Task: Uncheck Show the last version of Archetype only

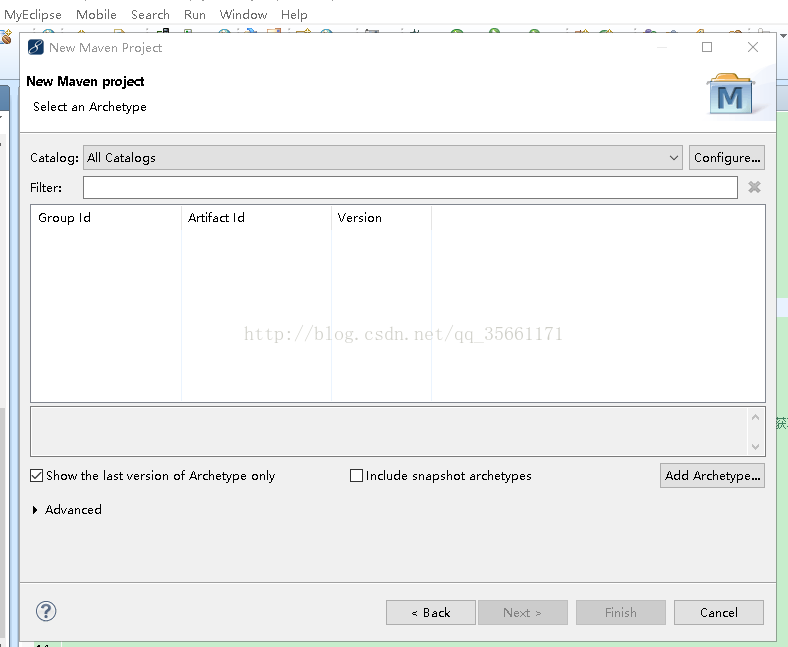Action: coord(37,476)
